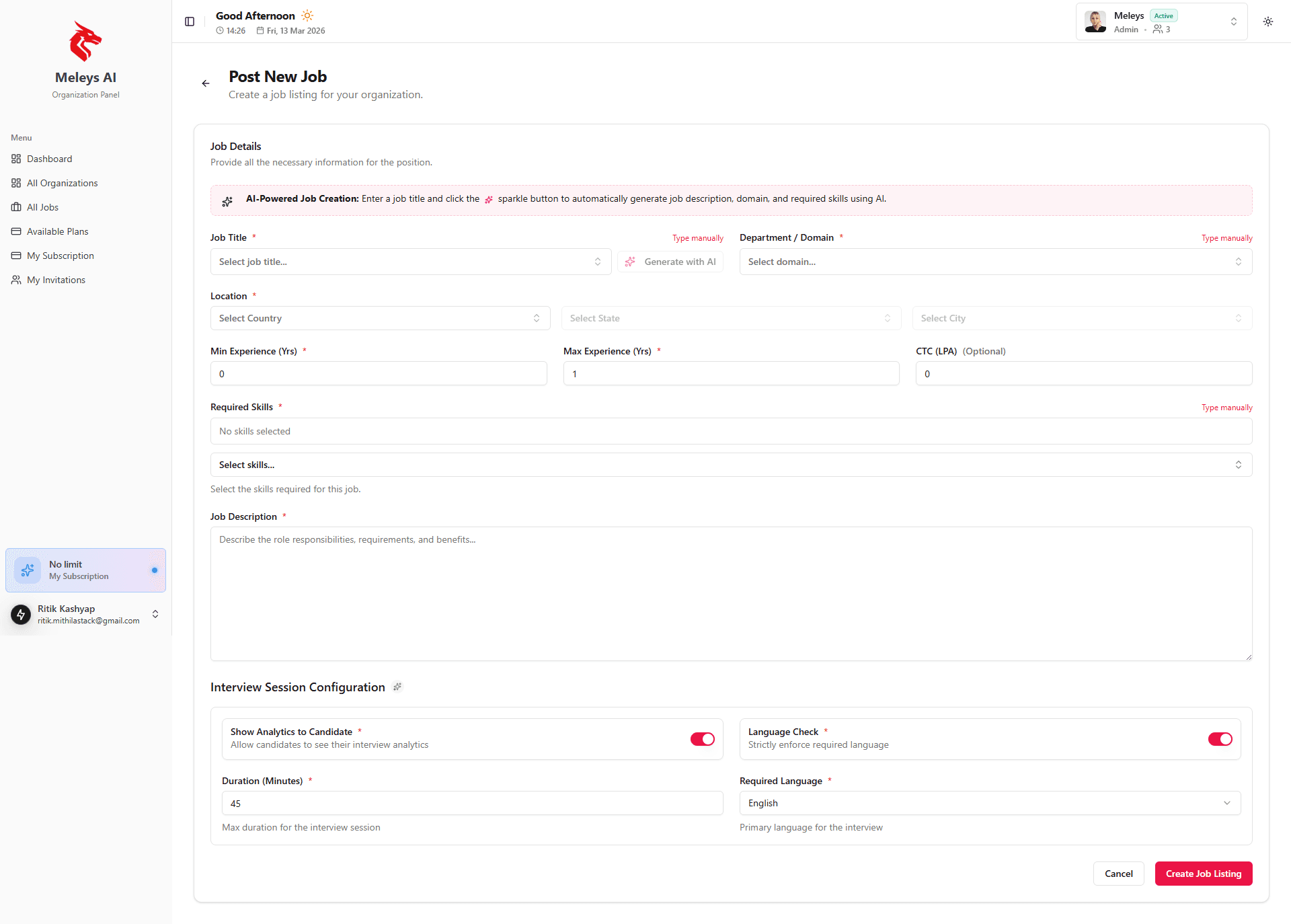The height and width of the screenshot is (924, 1291).
Task: Click the All Jobs briefcase icon
Action: tap(16, 207)
